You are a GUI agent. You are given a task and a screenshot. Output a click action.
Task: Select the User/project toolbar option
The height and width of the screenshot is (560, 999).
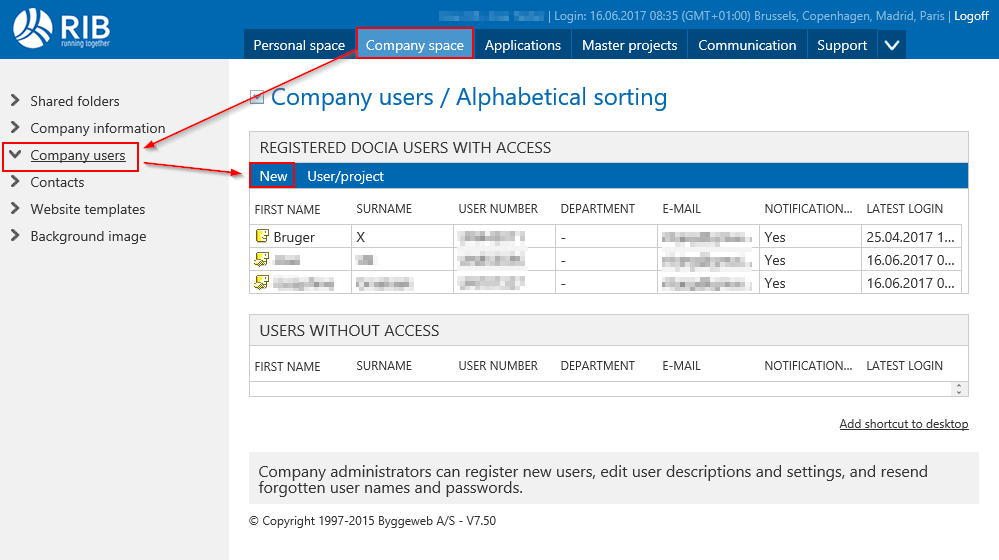pyautogui.click(x=345, y=176)
